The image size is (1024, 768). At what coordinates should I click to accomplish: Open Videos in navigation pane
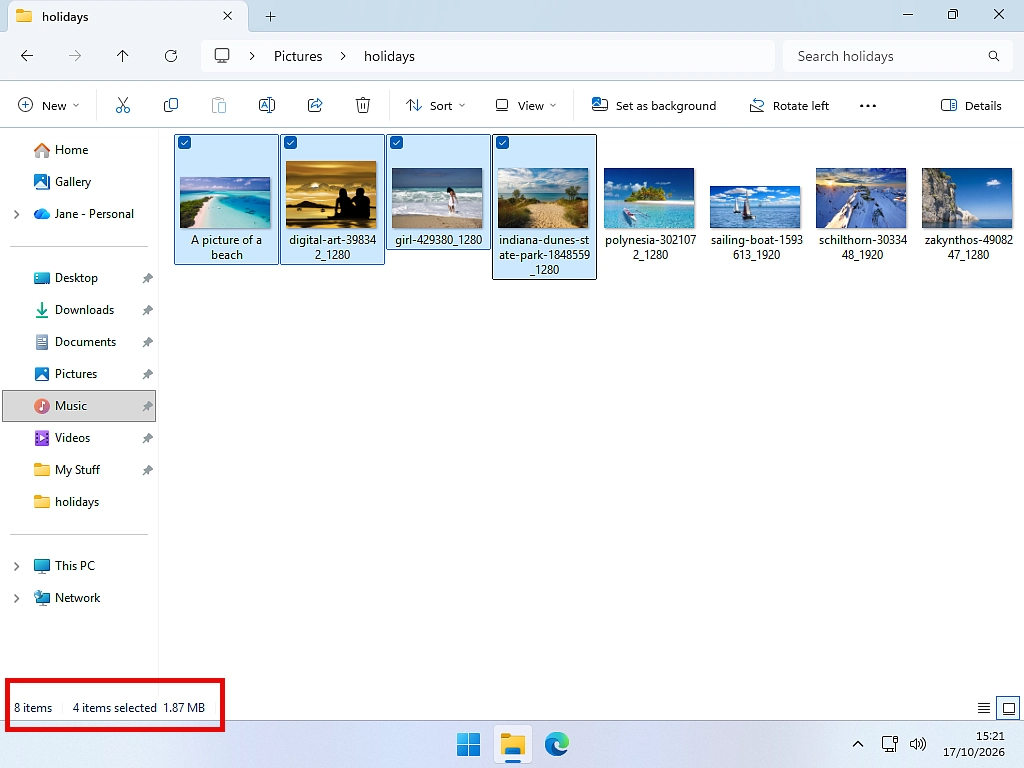(72, 438)
